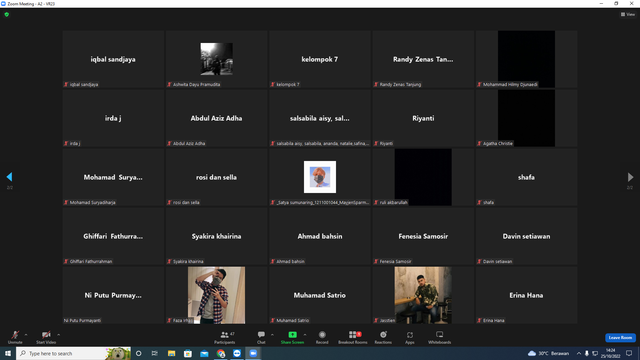The height and width of the screenshot is (360, 640).
Task: Open the View layout menu
Action: 628,14
